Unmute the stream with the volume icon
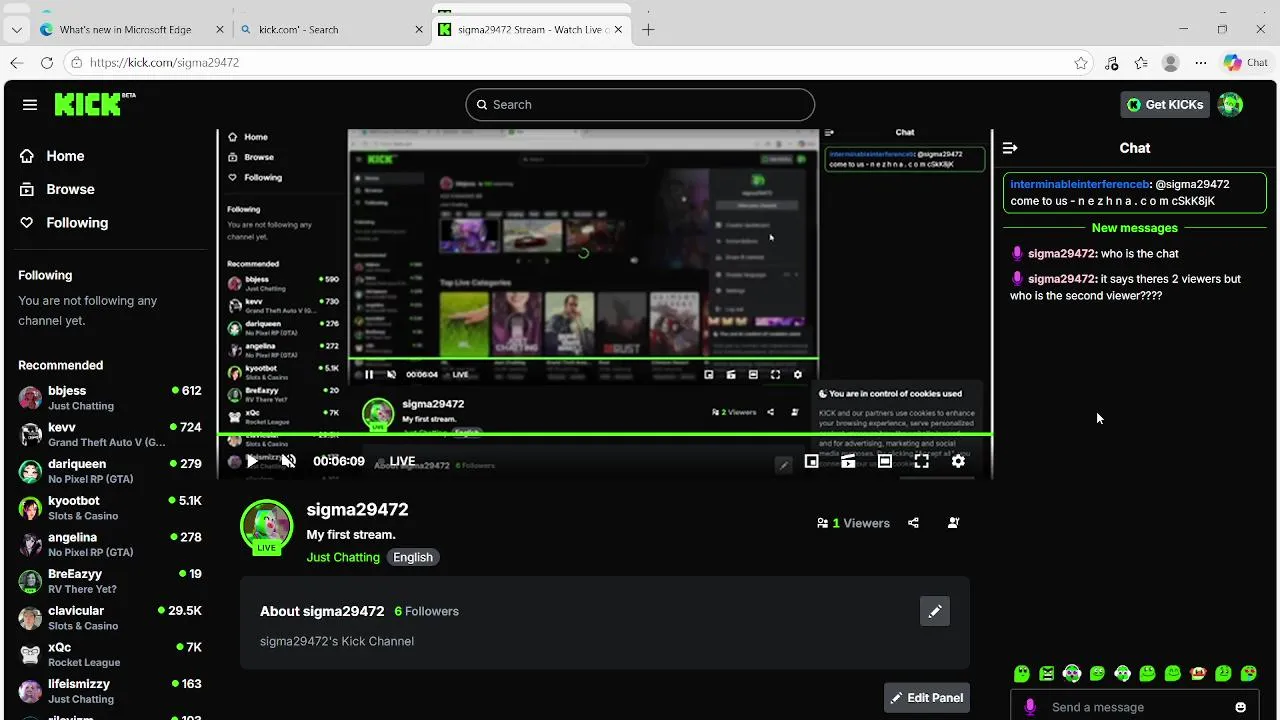Image resolution: width=1280 pixels, height=720 pixels. coord(288,461)
